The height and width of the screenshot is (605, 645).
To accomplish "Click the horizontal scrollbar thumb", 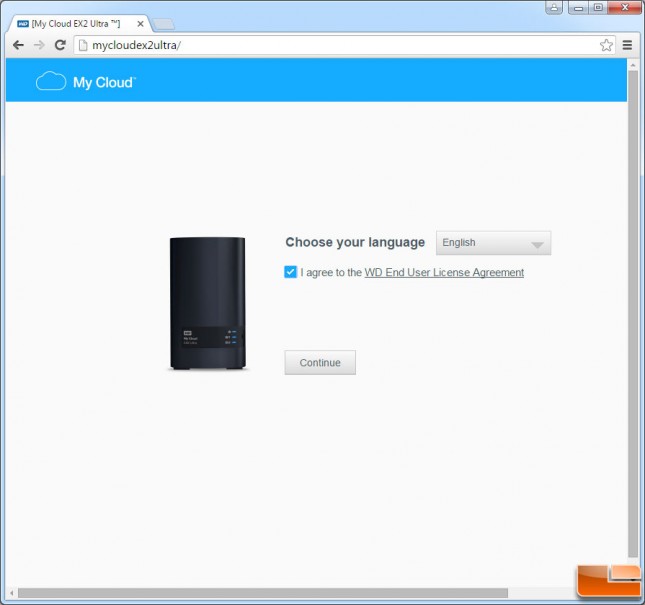I will 263,593.
